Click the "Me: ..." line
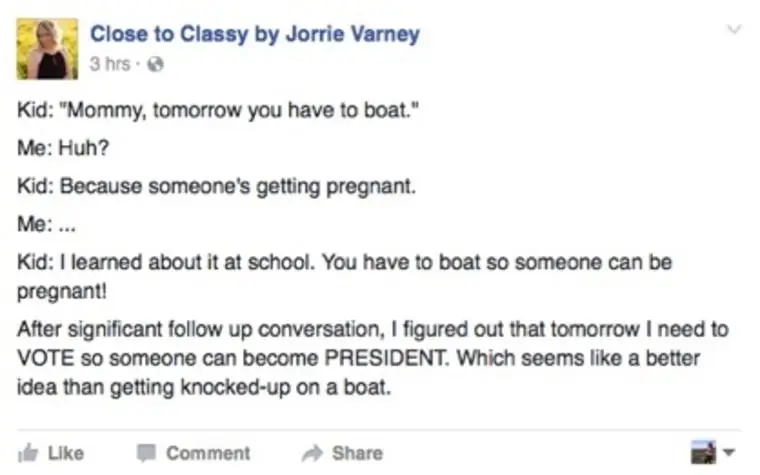This screenshot has height=475, width=760. pyautogui.click(x=47, y=224)
